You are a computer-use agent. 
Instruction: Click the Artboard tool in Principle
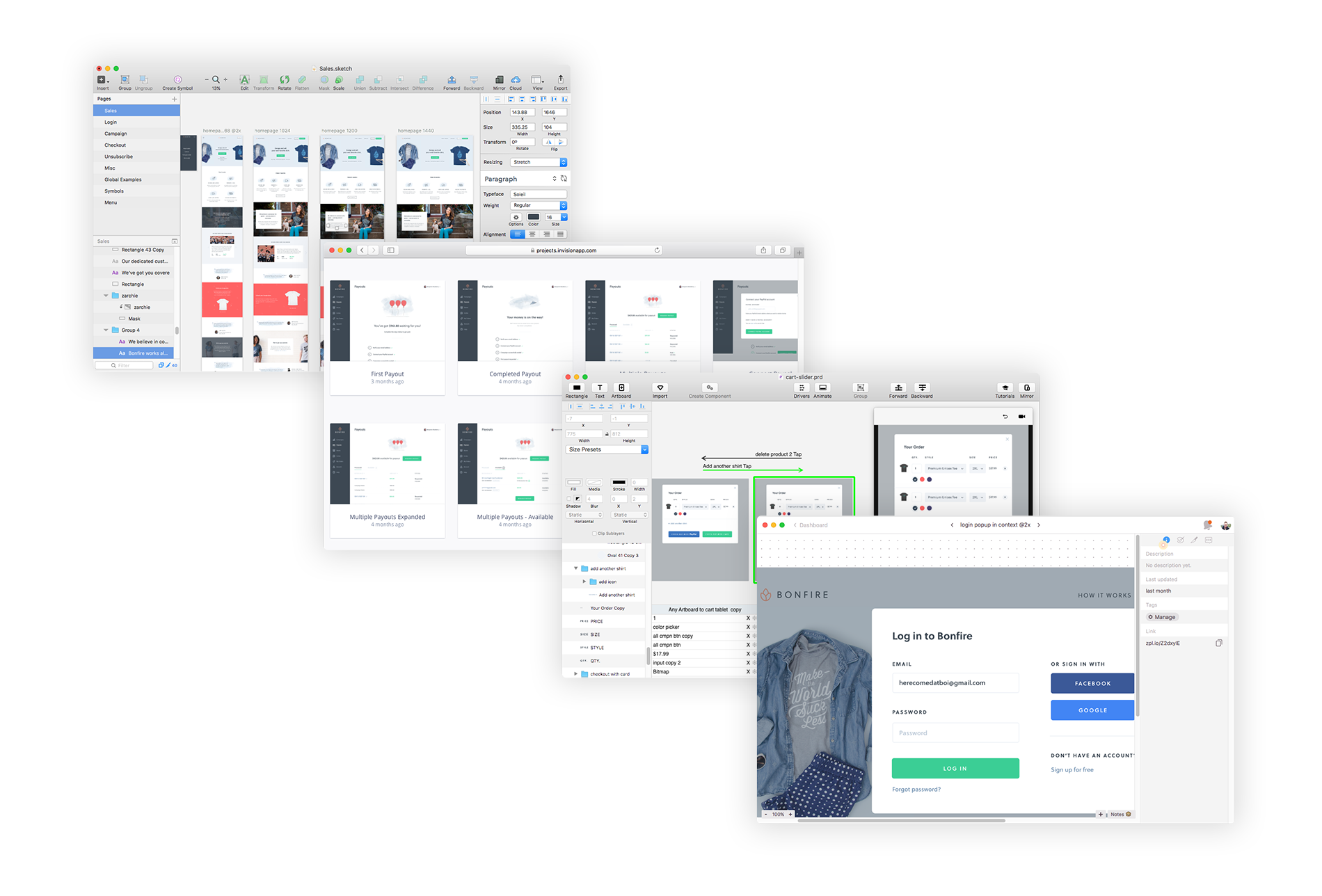[x=621, y=388]
